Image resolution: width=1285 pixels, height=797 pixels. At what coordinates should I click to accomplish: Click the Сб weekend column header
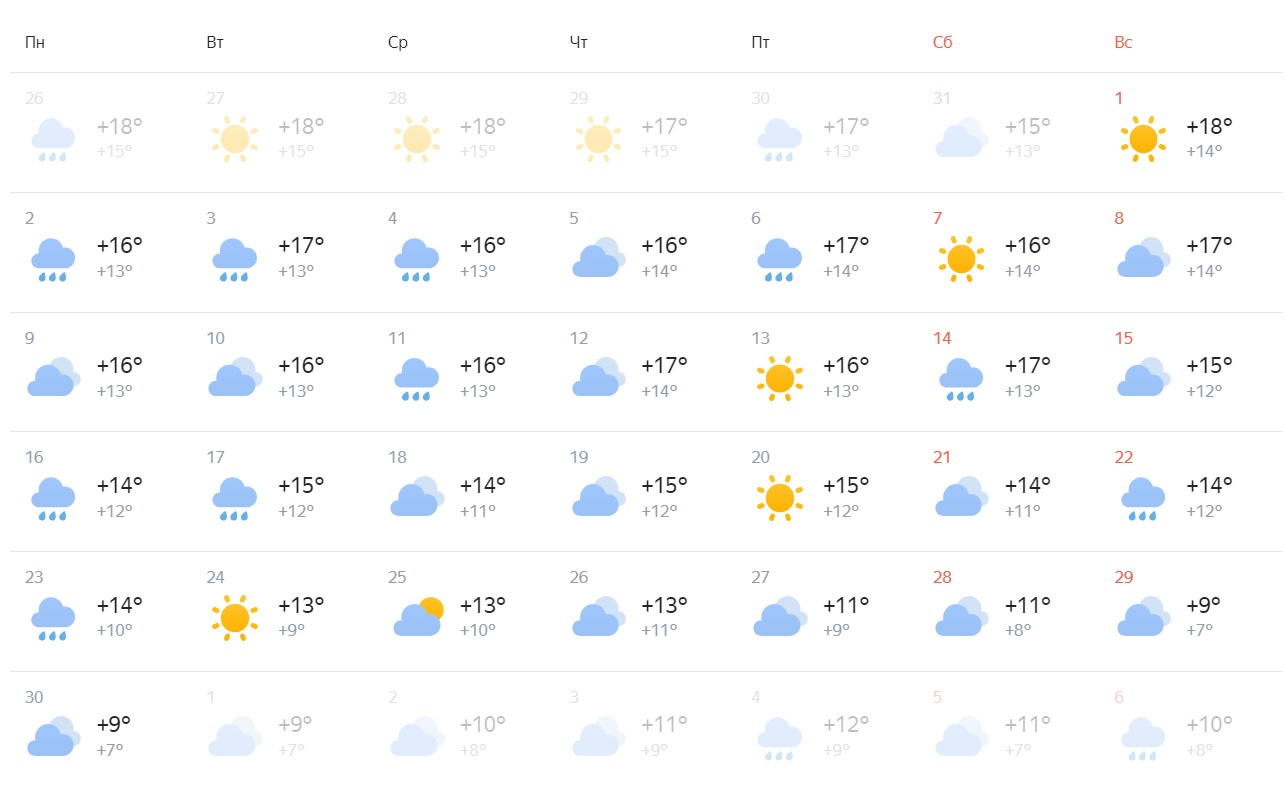pyautogui.click(x=942, y=42)
